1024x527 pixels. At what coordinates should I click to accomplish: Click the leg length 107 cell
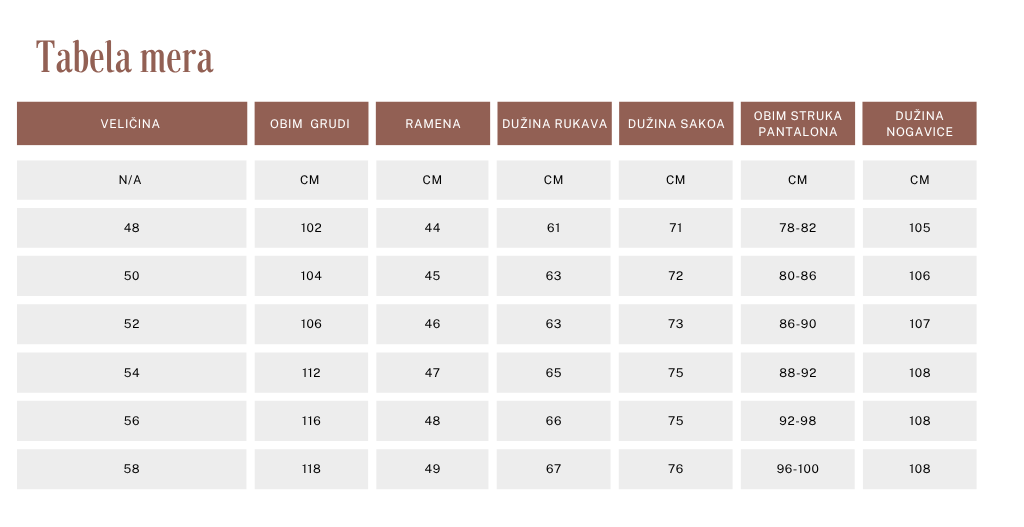(920, 324)
